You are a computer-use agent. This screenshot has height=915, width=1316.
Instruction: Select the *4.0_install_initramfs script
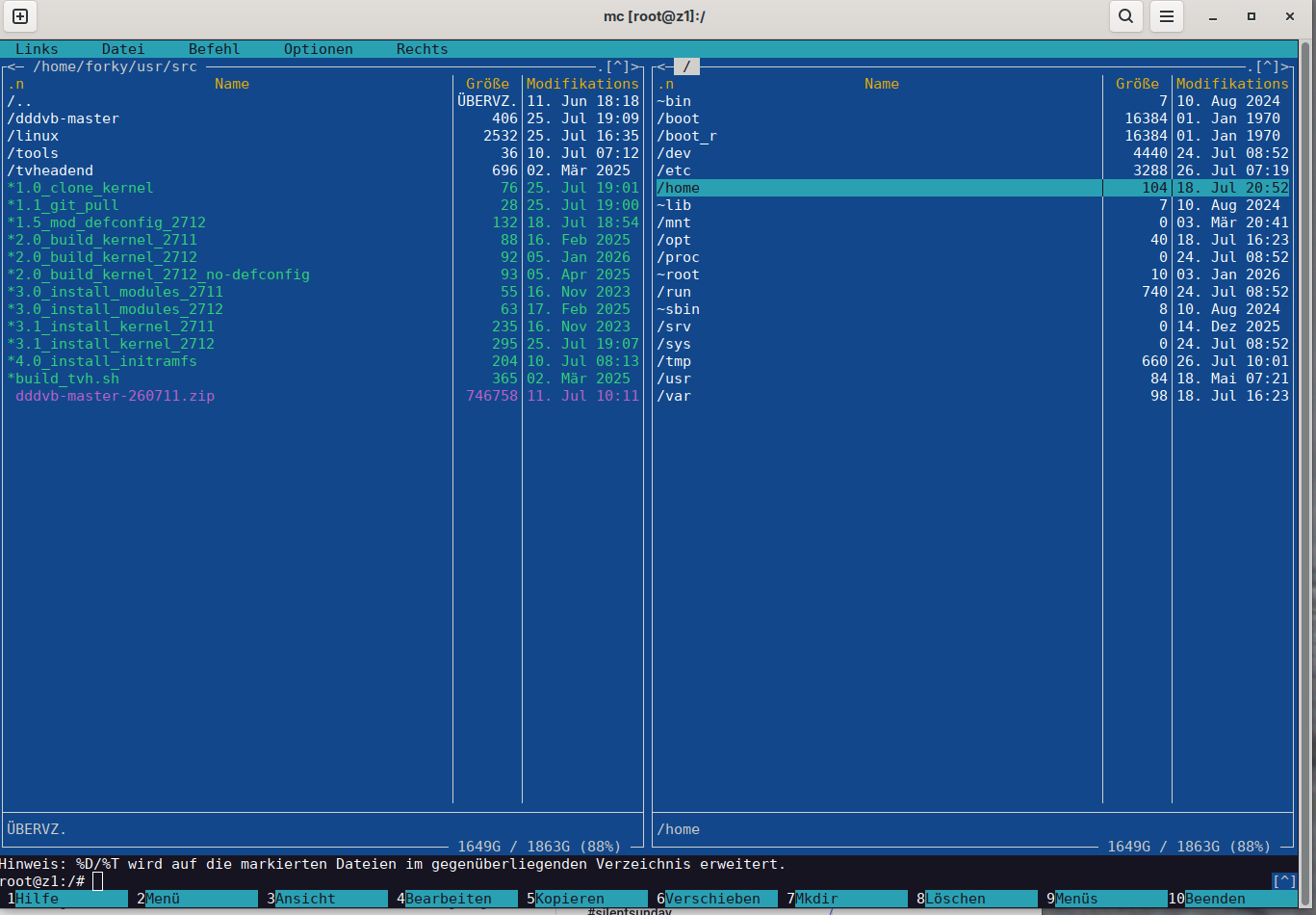[323, 361]
